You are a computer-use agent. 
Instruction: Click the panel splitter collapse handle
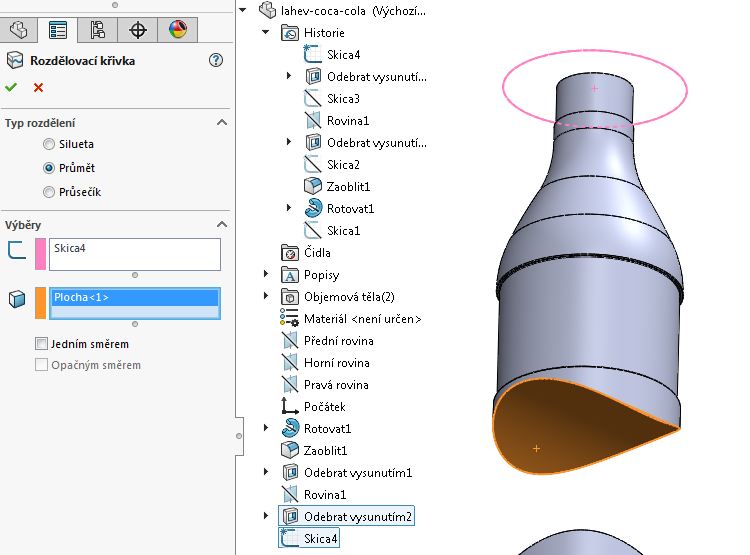point(239,436)
